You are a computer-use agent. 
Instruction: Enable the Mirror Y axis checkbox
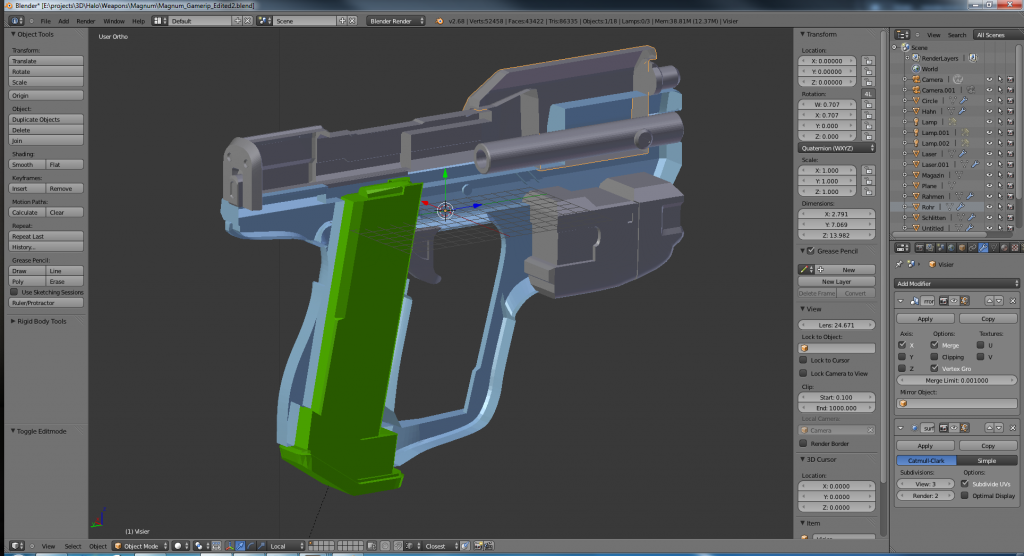pyautogui.click(x=902, y=357)
